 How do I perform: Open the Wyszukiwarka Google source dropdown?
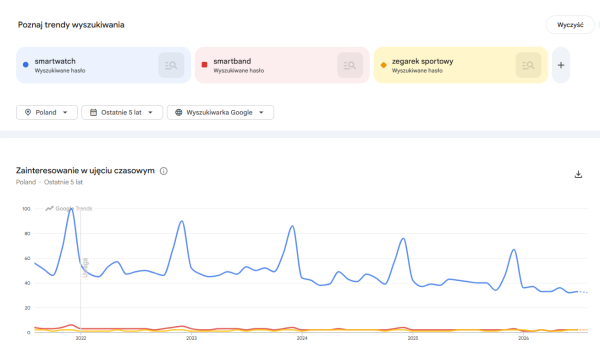click(220, 113)
